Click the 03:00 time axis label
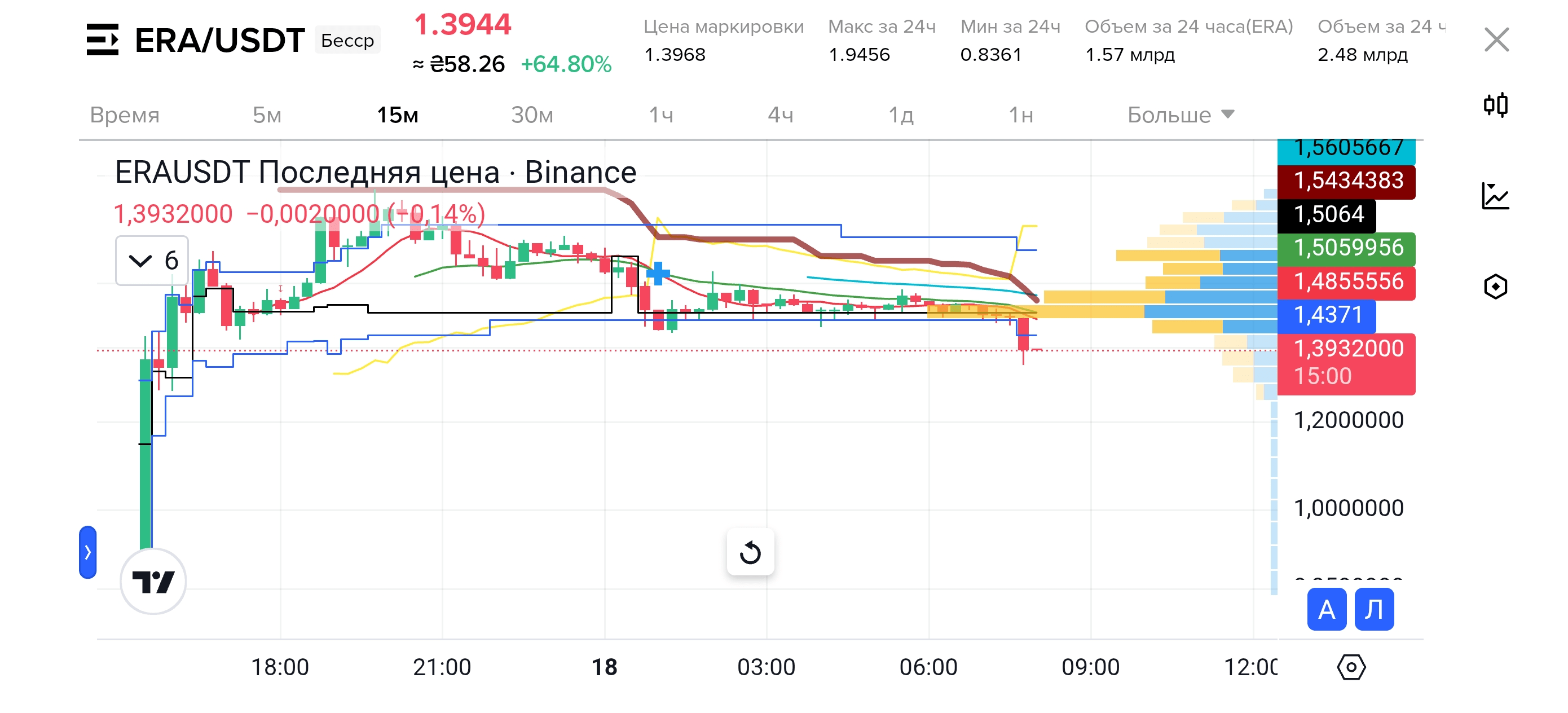This screenshot has height=713, width=1568. coord(767,667)
